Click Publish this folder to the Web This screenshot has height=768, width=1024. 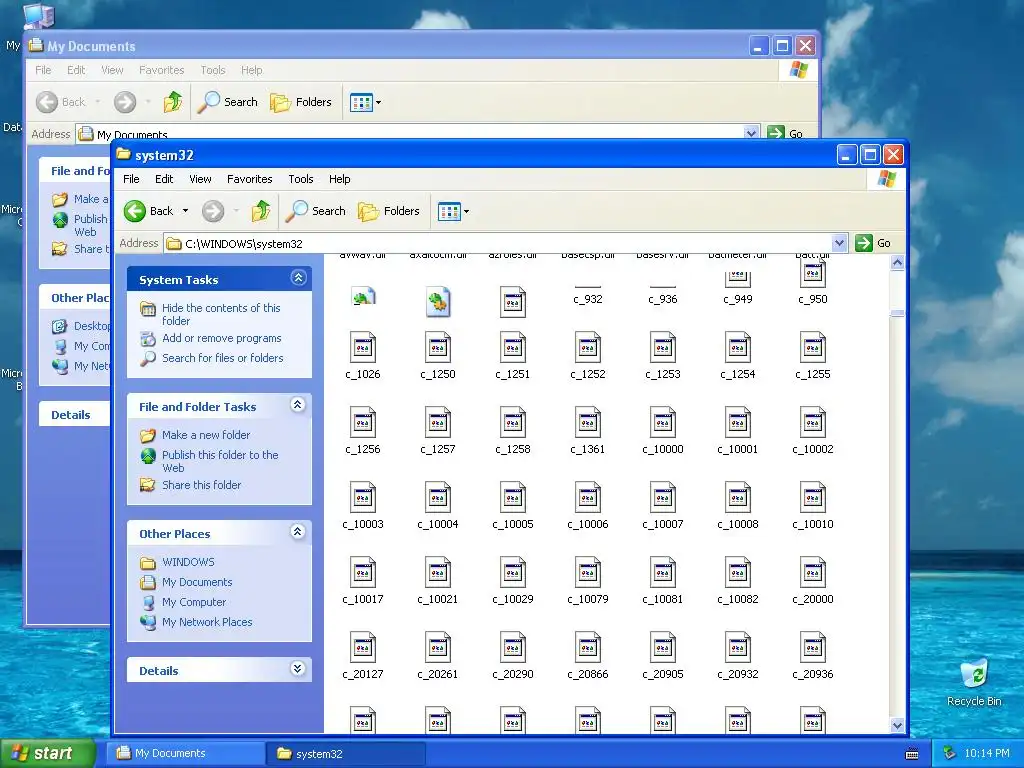(220, 461)
